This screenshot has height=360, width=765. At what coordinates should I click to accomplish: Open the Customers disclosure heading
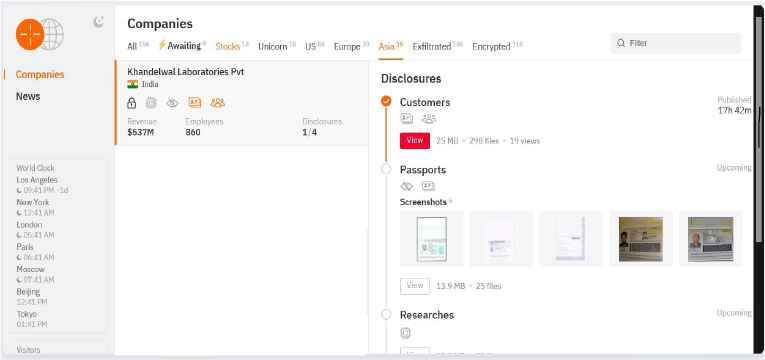coord(425,102)
